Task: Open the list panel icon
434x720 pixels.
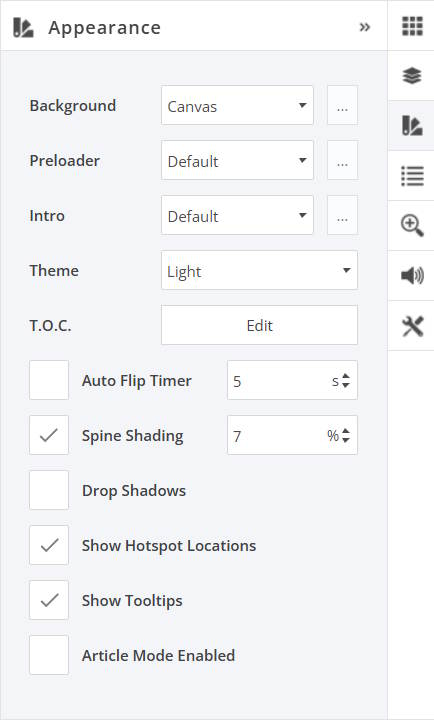Action: click(412, 176)
